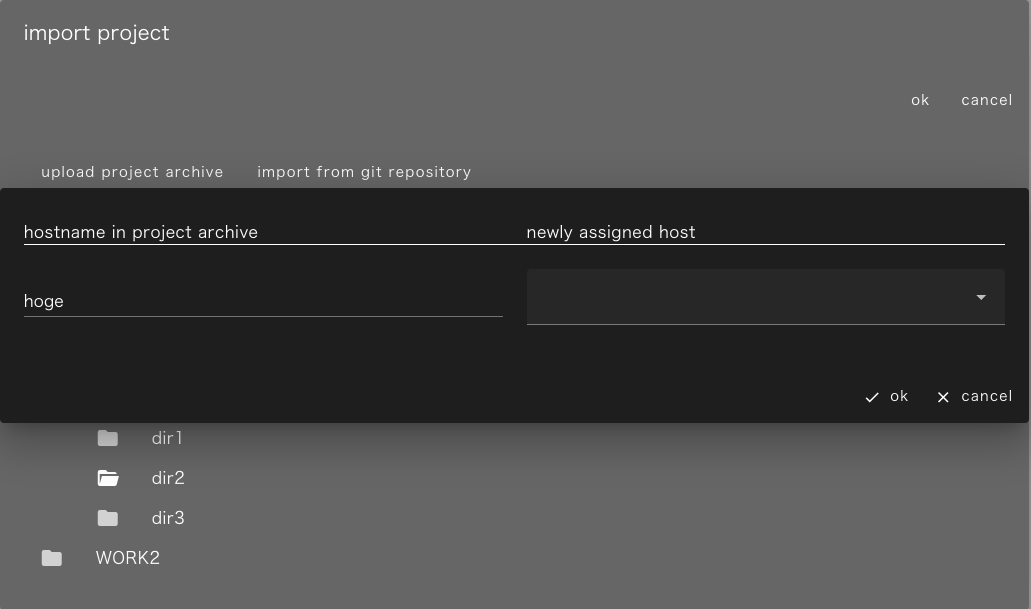
Task: Open the empty host select box for hoge
Action: click(x=750, y=297)
